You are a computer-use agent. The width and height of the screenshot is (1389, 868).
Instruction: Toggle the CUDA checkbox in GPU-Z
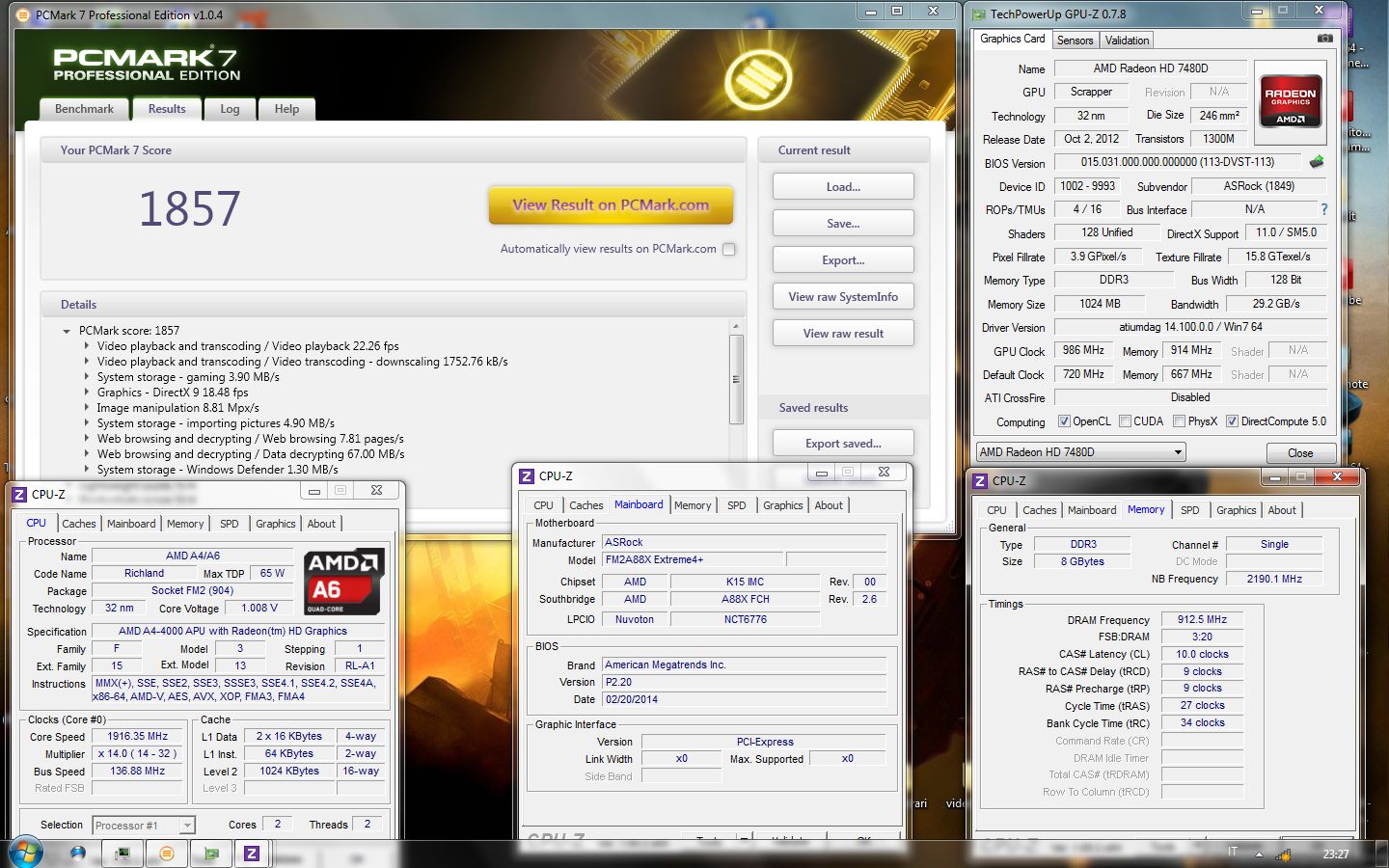point(1125,421)
